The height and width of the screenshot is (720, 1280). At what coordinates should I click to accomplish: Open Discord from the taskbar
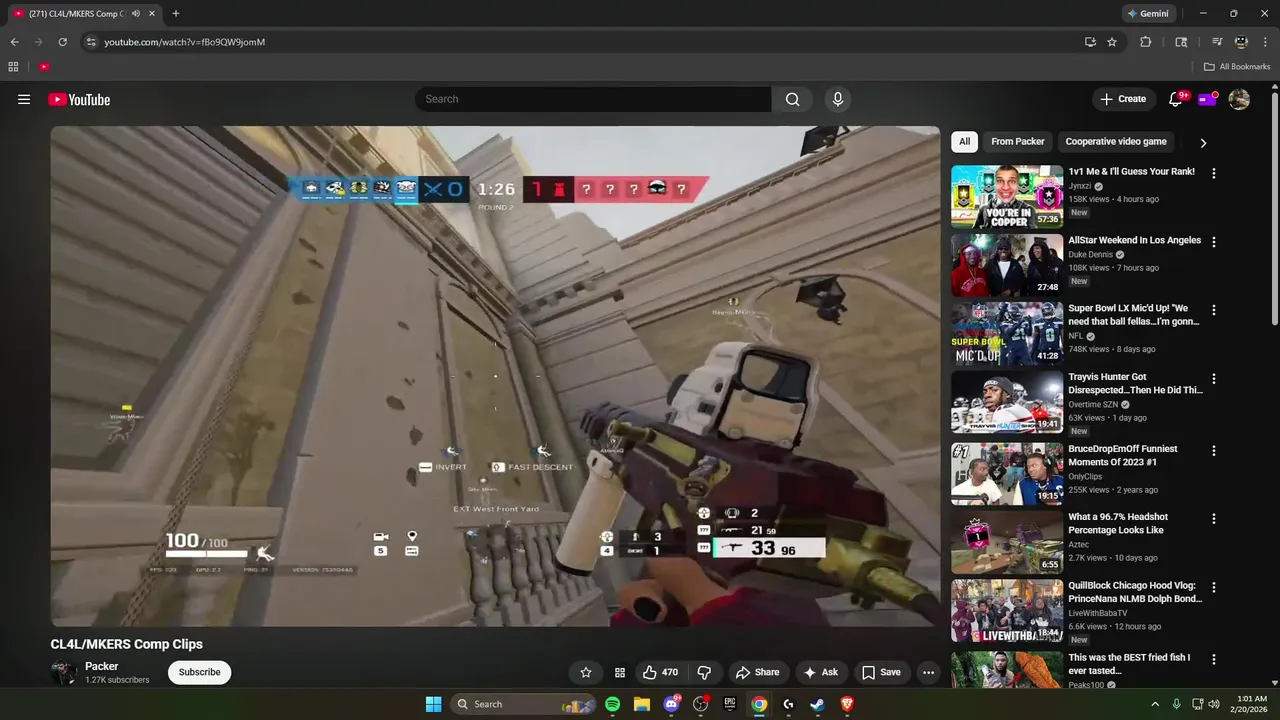[x=671, y=704]
